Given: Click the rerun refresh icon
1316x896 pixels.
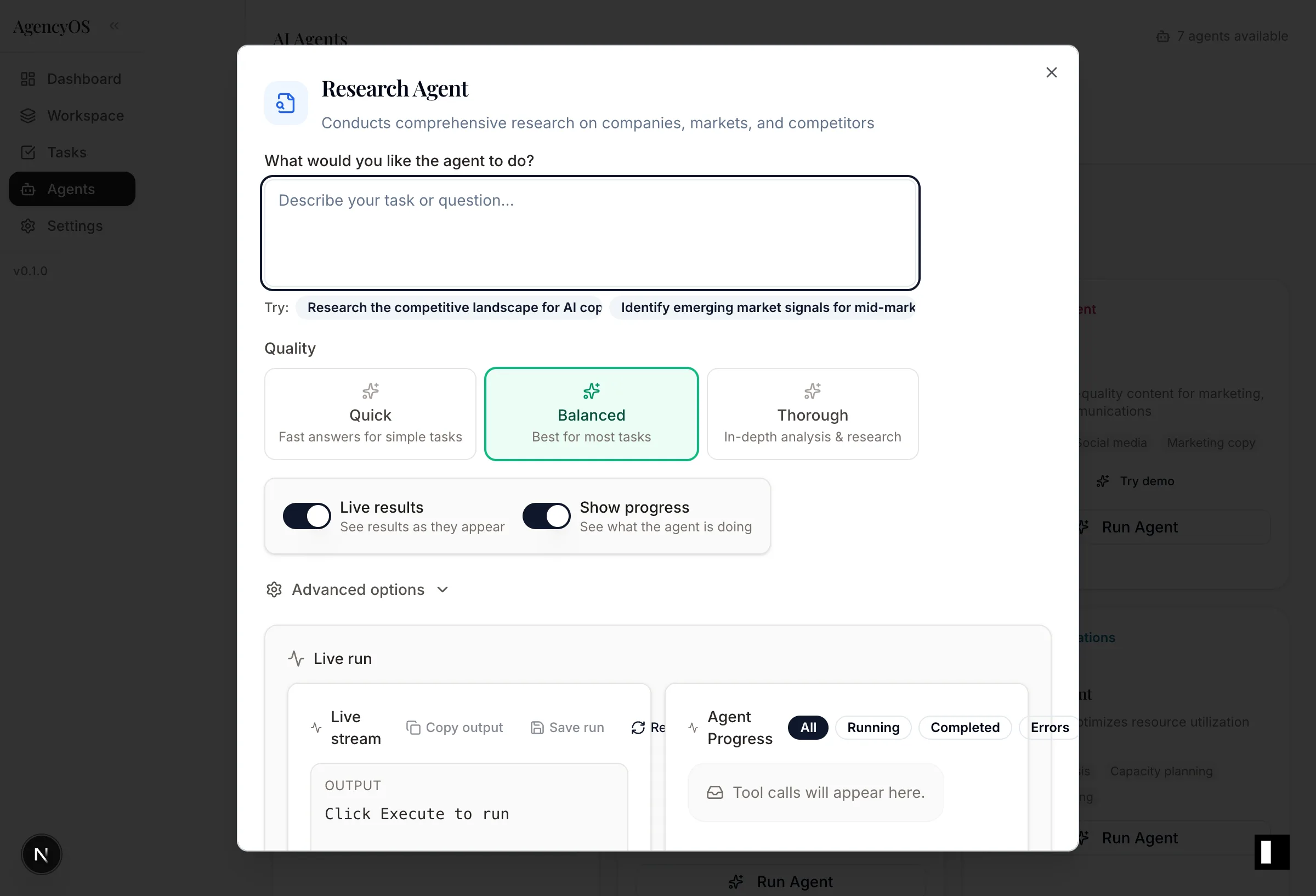Looking at the screenshot, I should (638, 727).
